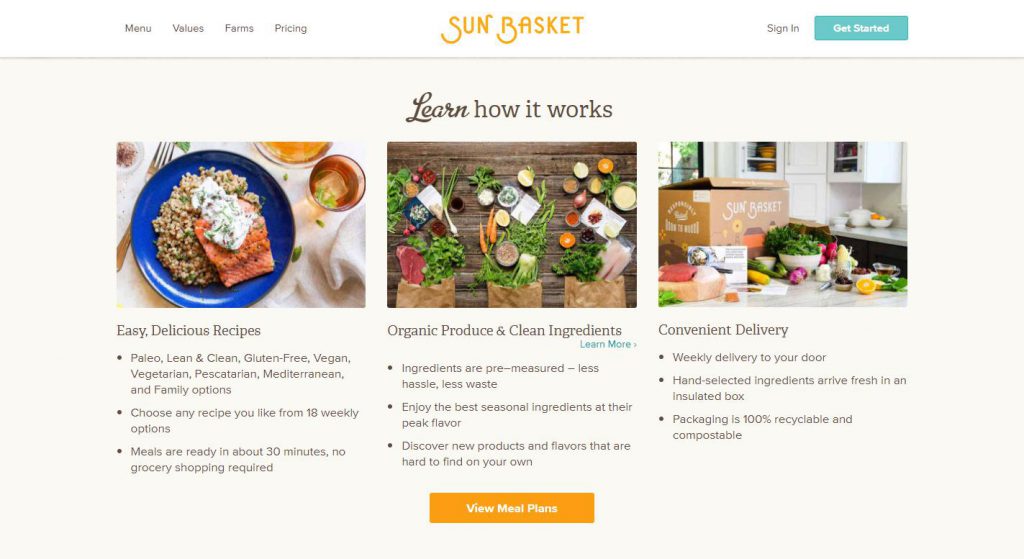Viewport: 1024px width, 559px height.
Task: Click the Convenient Delivery heading
Action: click(x=723, y=330)
